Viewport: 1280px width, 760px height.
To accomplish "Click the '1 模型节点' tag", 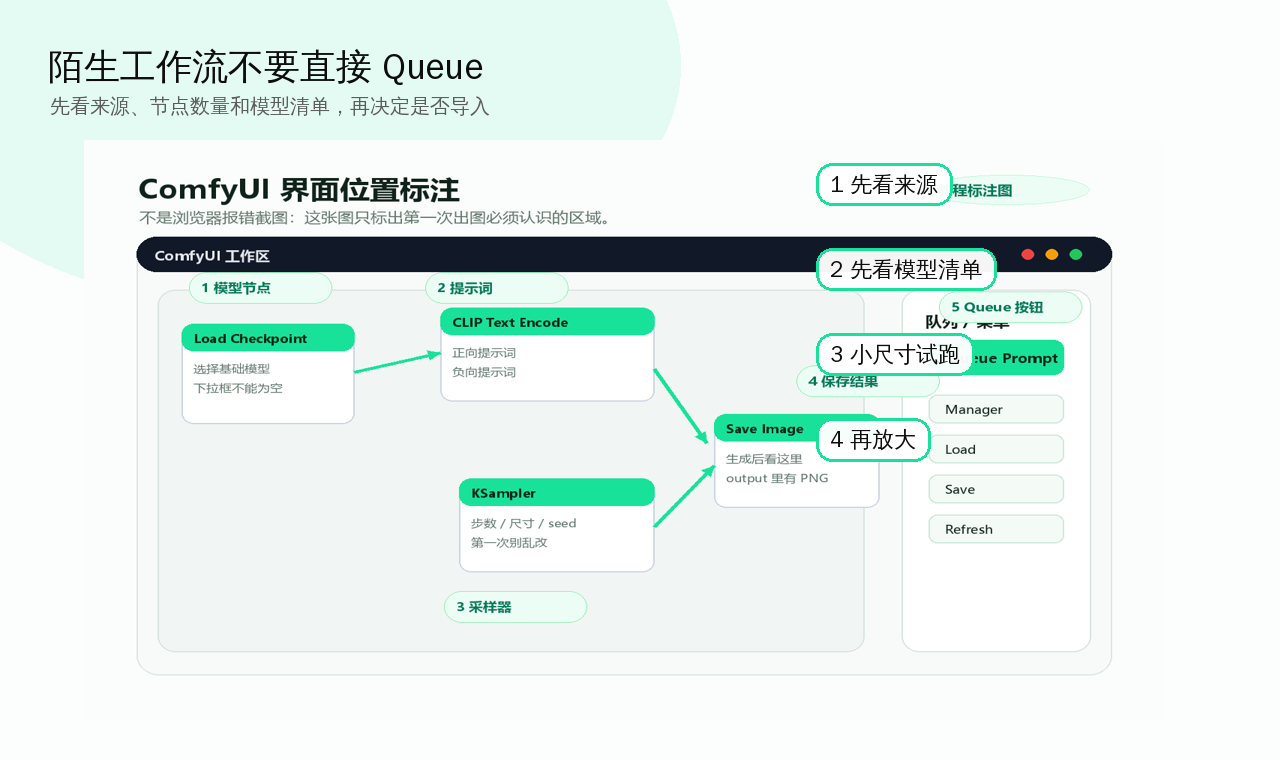I will click(260, 288).
